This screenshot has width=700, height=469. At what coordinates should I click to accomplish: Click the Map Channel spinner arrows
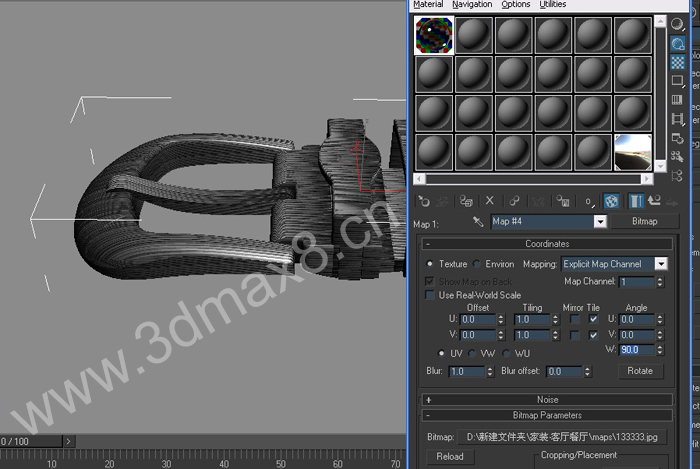pos(660,282)
